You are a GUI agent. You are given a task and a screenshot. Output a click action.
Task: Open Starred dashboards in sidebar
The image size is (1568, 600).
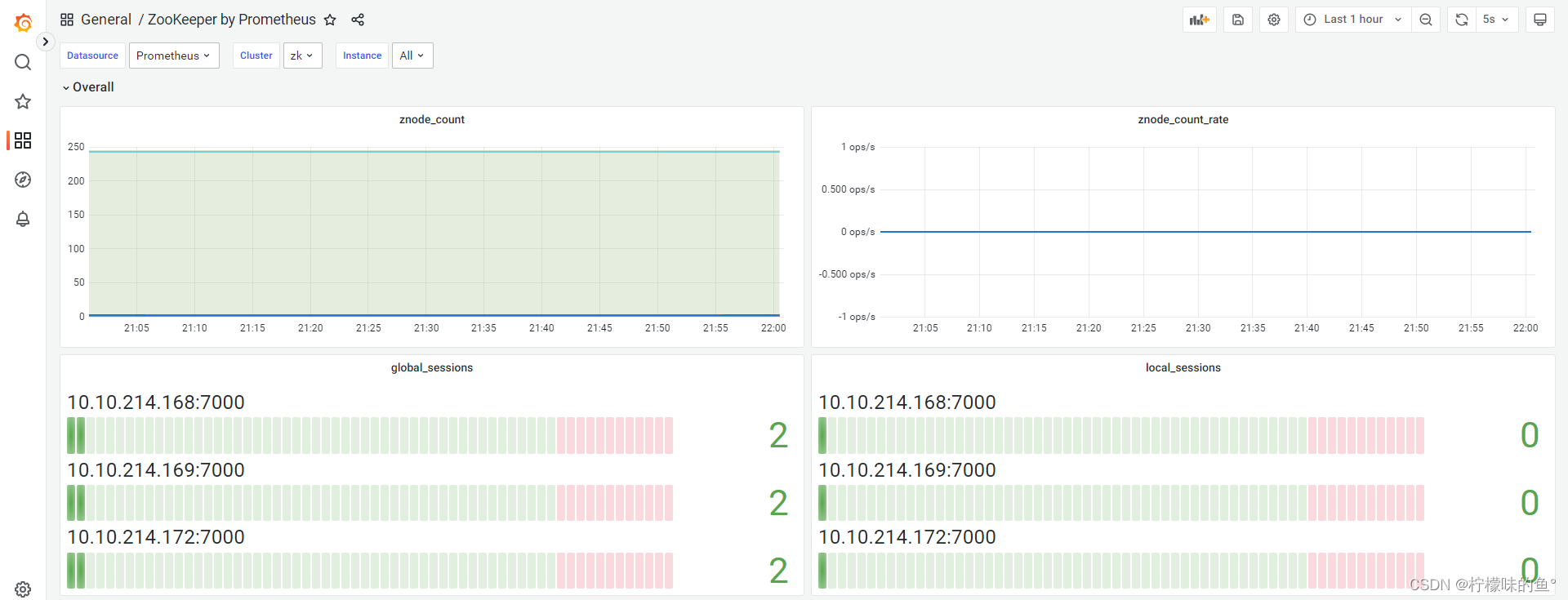[23, 101]
